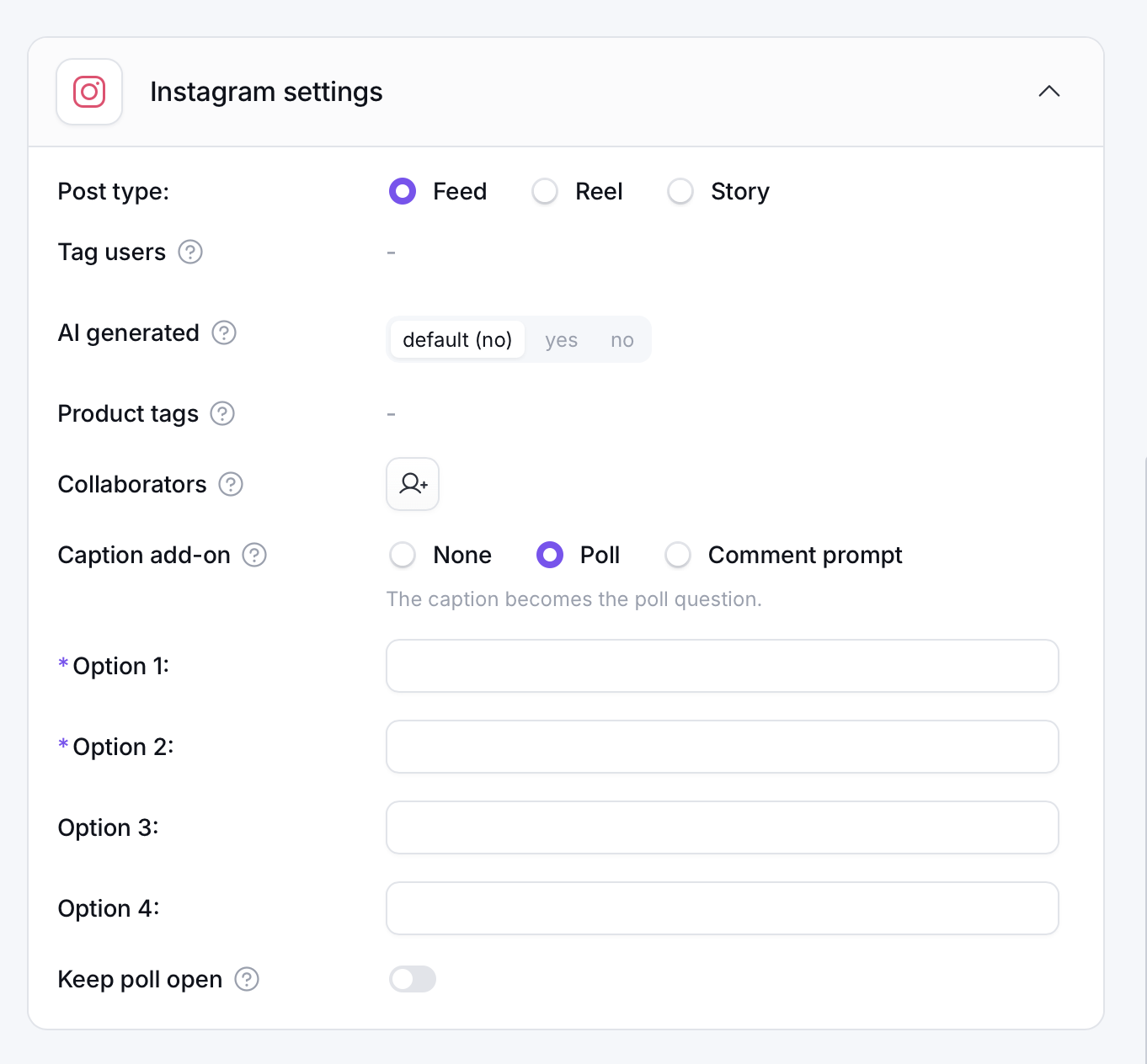Viewport: 1147px width, 1064px height.
Task: Click the Collaborators help question icon
Action: pos(231,484)
